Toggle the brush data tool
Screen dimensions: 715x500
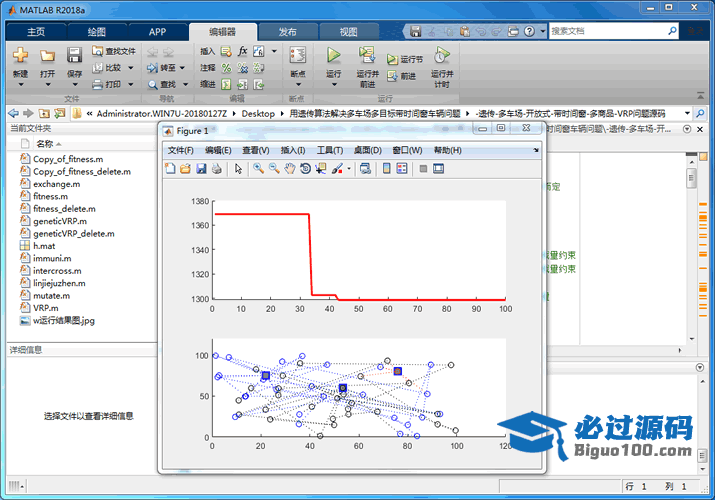tap(337, 169)
